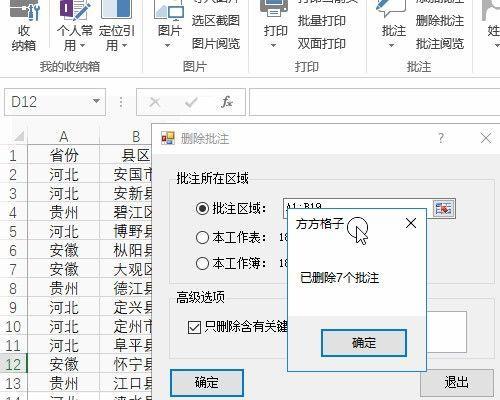Click 批量打印 menu item
Image resolution: width=500 pixels, height=400 pixels.
[322, 21]
